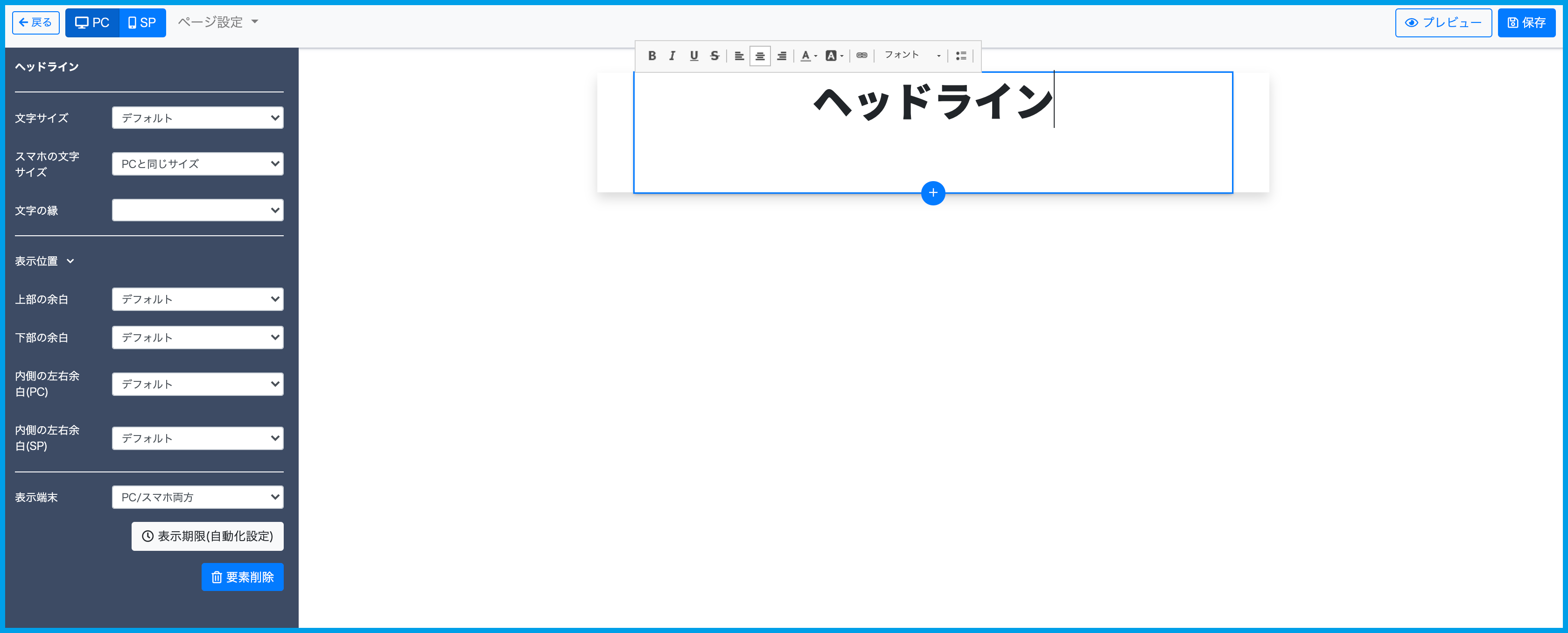Screen dimensions: 1568x633
Task: Toggle bold formatting in text toolbar
Action: tap(651, 56)
